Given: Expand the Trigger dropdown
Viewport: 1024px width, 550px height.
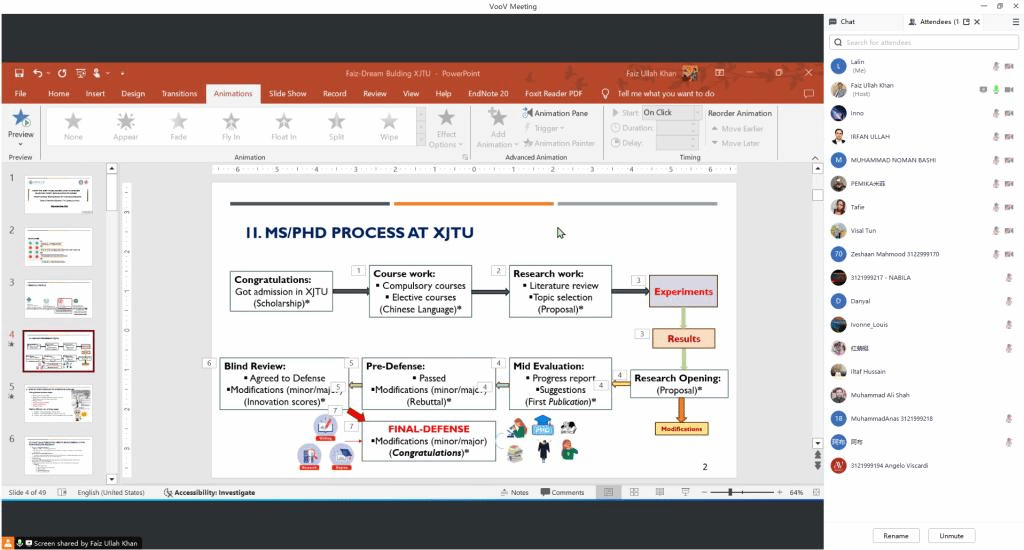Looking at the screenshot, I should click(x=544, y=128).
